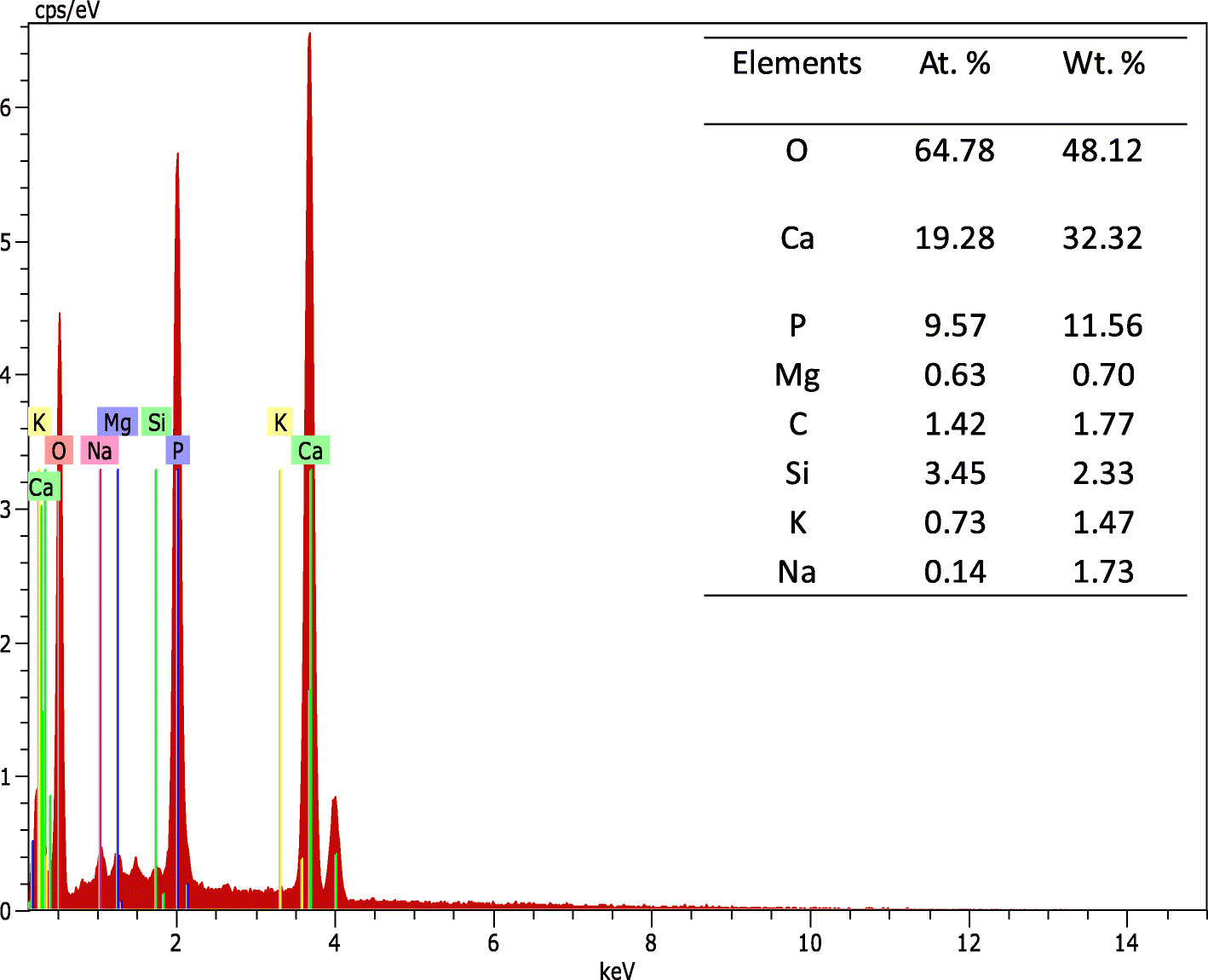Click the 0.63 atomic percent value
Screen dimensions: 1208x980
(x=955, y=375)
